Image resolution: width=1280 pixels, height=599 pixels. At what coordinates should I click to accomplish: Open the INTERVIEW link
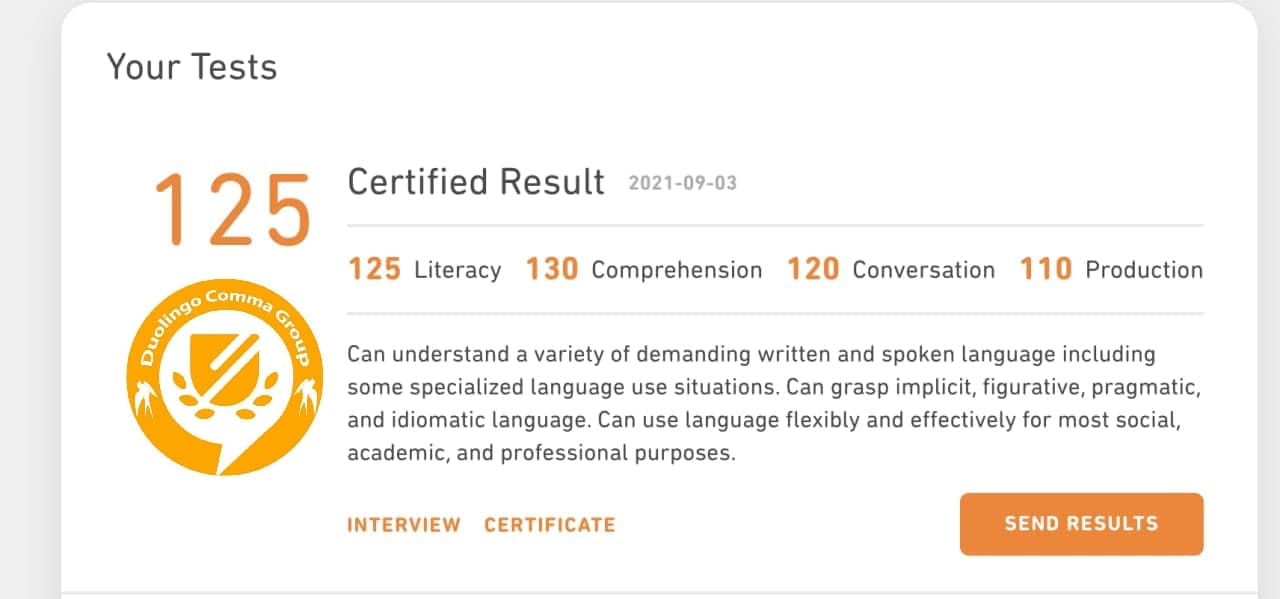pos(404,525)
